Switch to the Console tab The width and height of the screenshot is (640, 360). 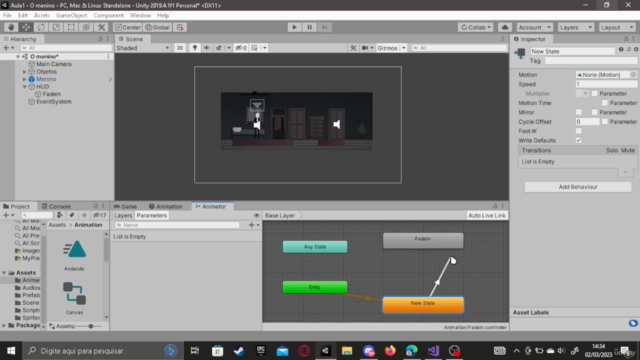tap(56, 207)
